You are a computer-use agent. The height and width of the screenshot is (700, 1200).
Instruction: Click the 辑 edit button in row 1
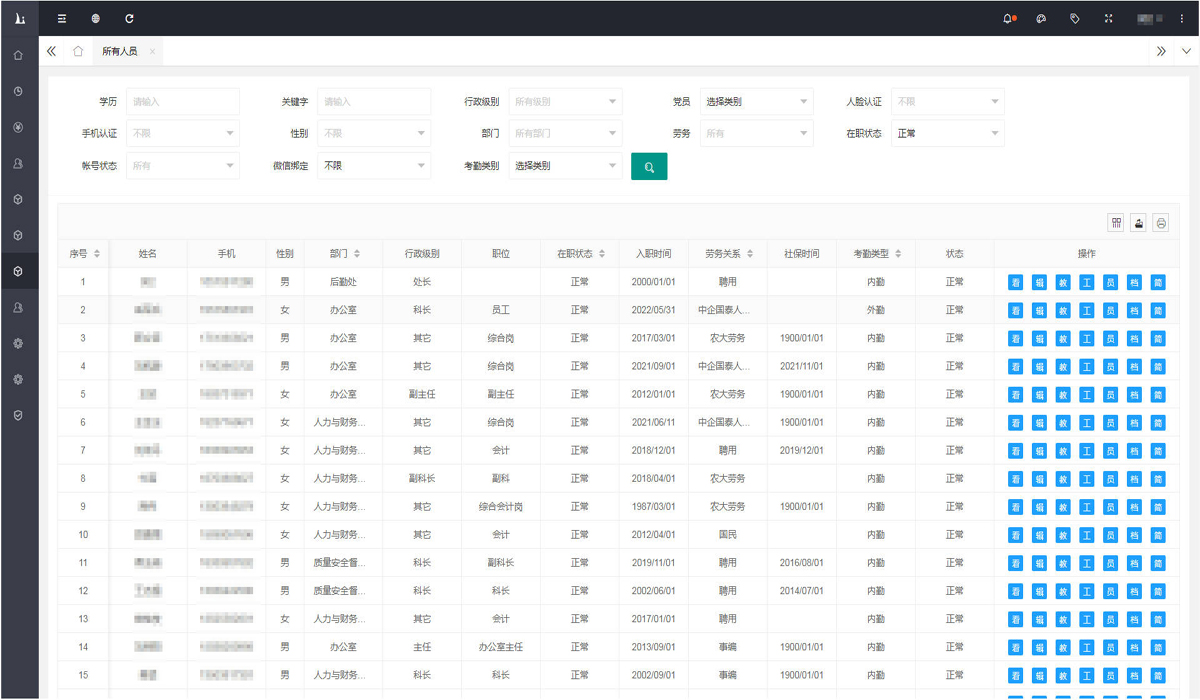pos(1039,283)
